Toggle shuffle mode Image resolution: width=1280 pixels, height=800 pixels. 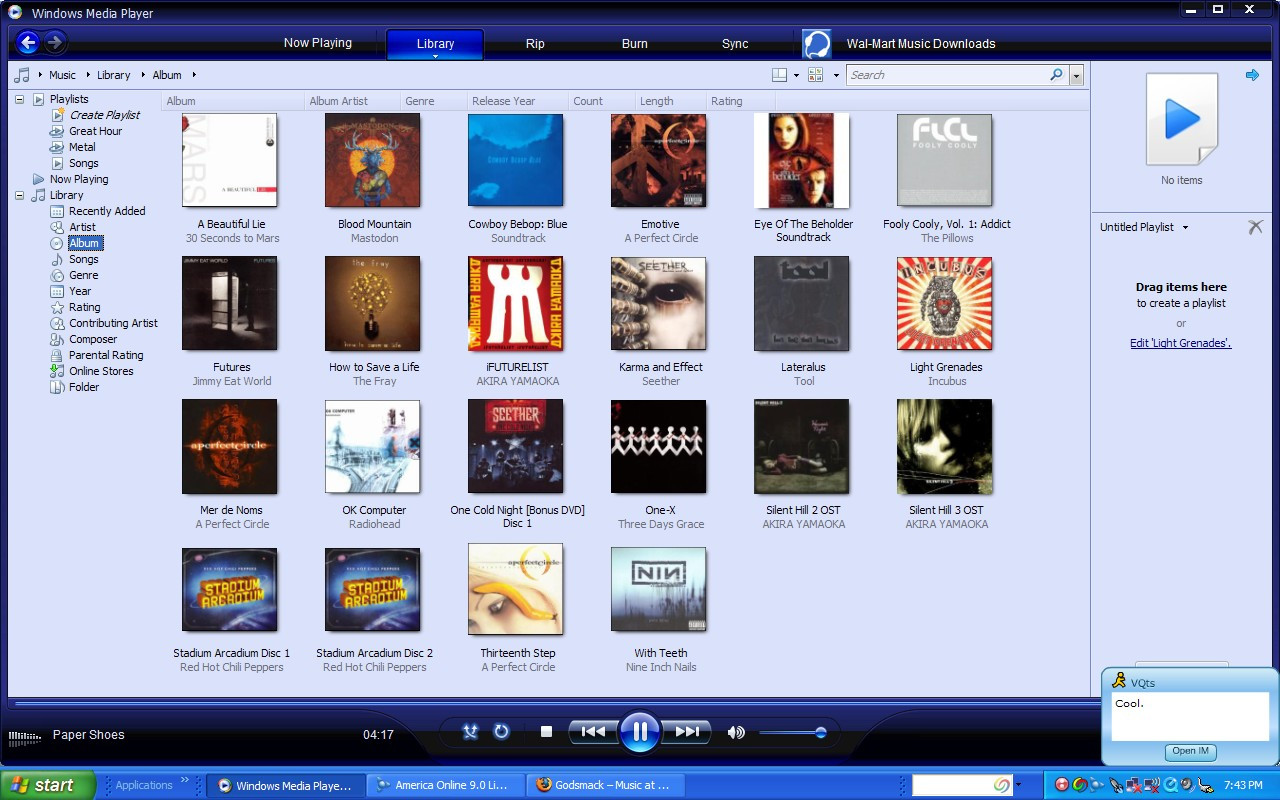coord(471,732)
